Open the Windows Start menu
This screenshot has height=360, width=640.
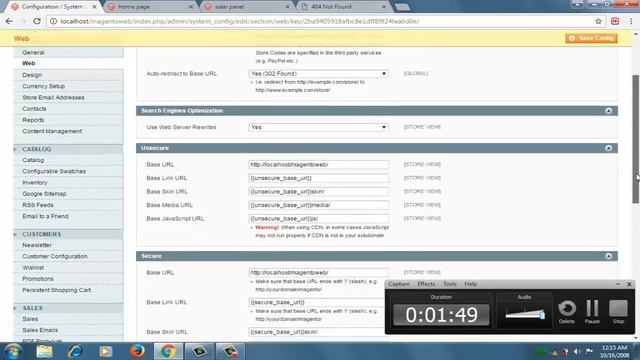13,351
